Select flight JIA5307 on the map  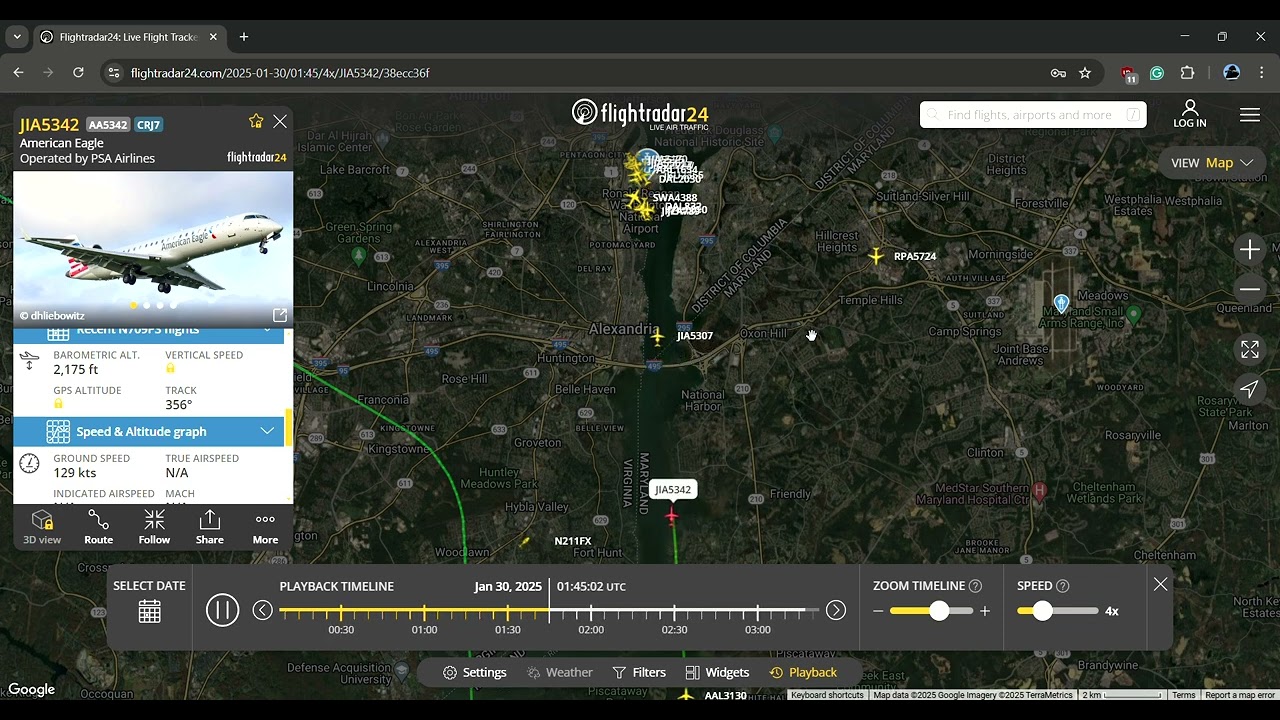coord(657,336)
